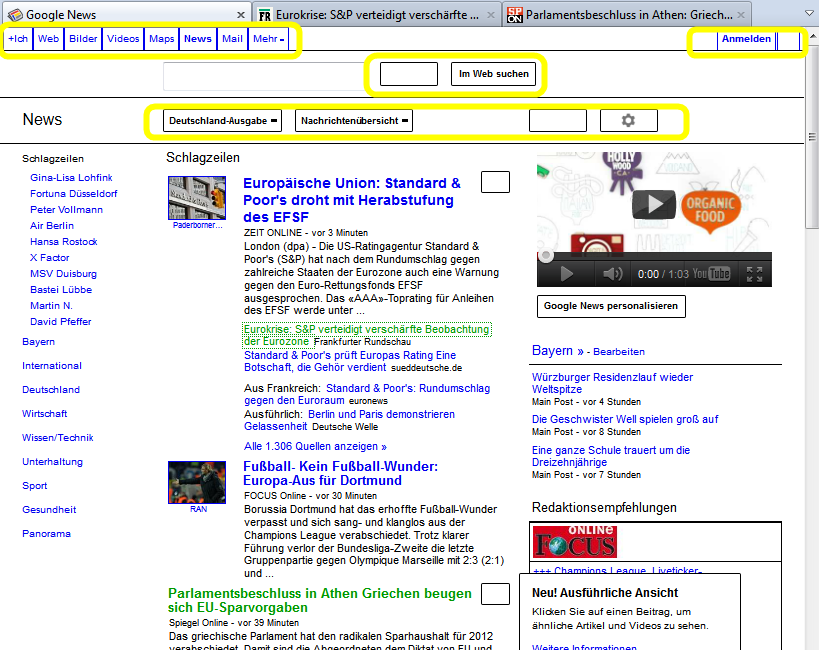819x650 pixels.
Task: Click the page vertical scrollbar thumb
Action: [812, 136]
